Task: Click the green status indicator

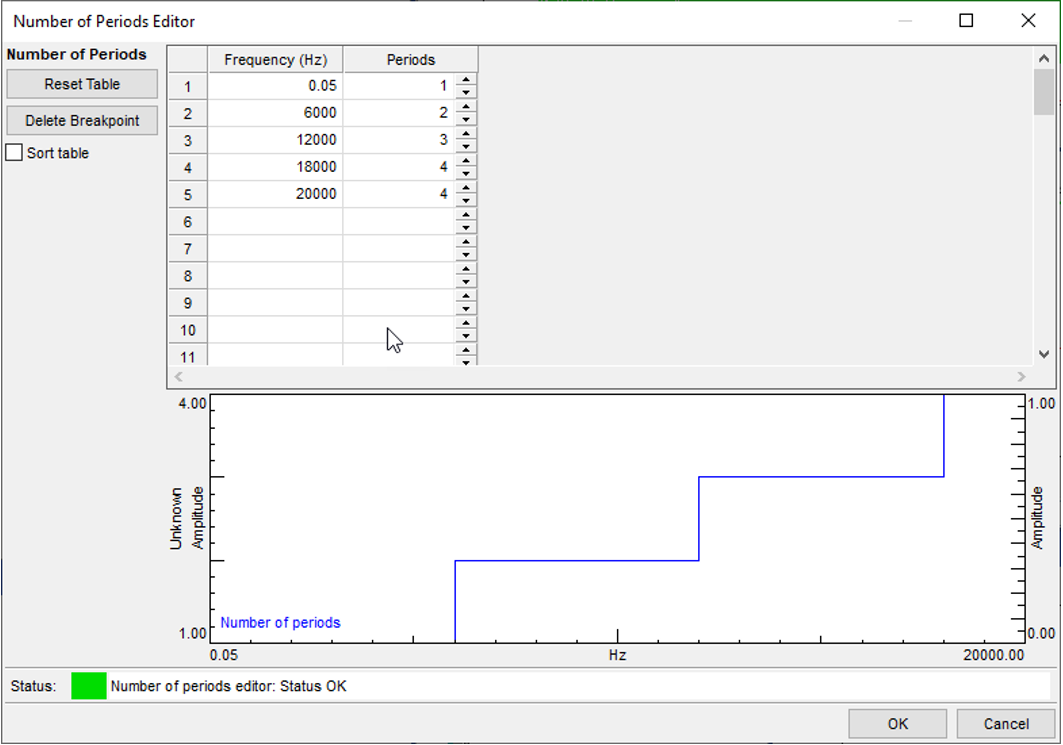Action: coord(89,687)
